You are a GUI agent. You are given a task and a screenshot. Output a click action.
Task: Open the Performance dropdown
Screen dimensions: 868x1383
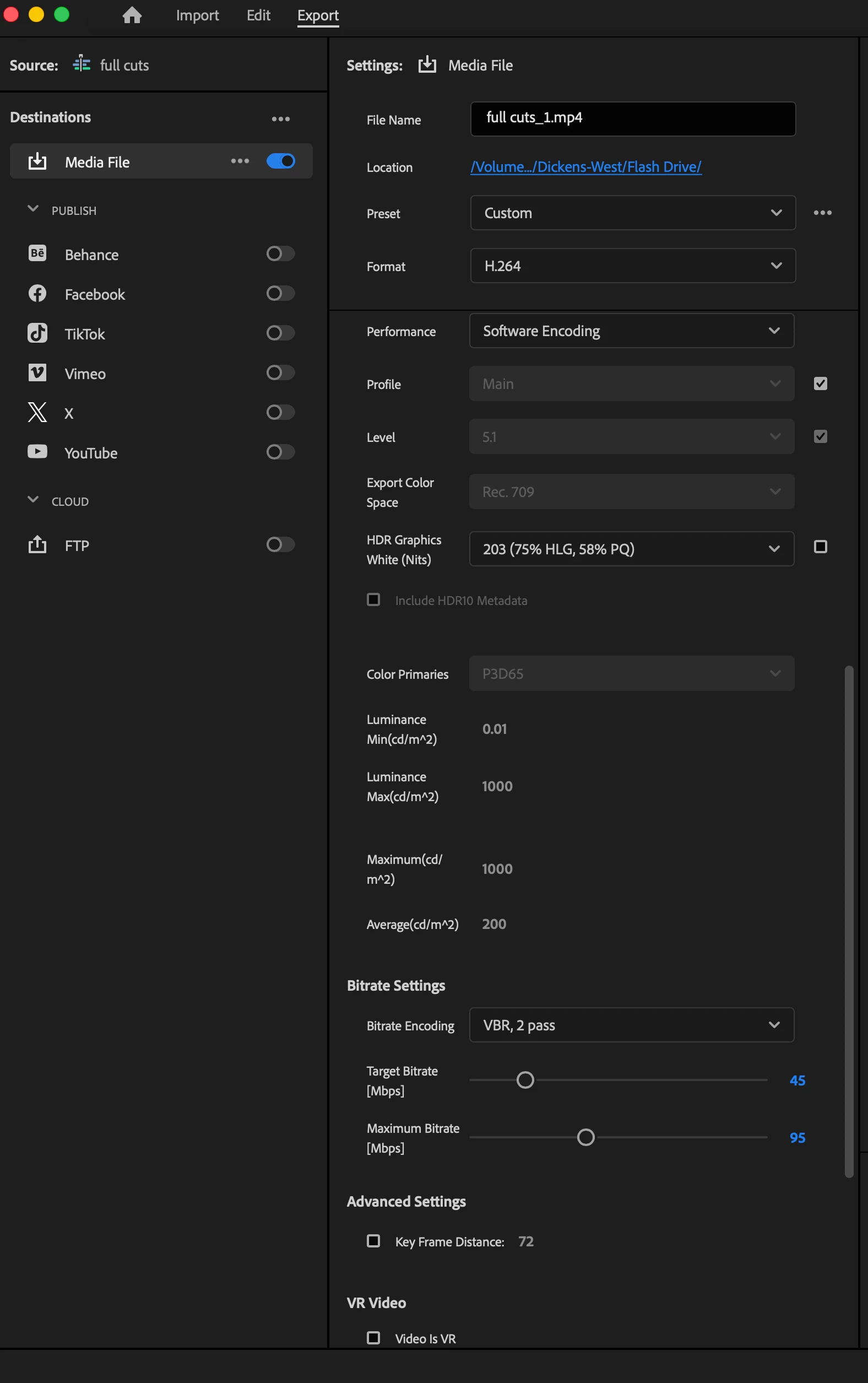632,331
